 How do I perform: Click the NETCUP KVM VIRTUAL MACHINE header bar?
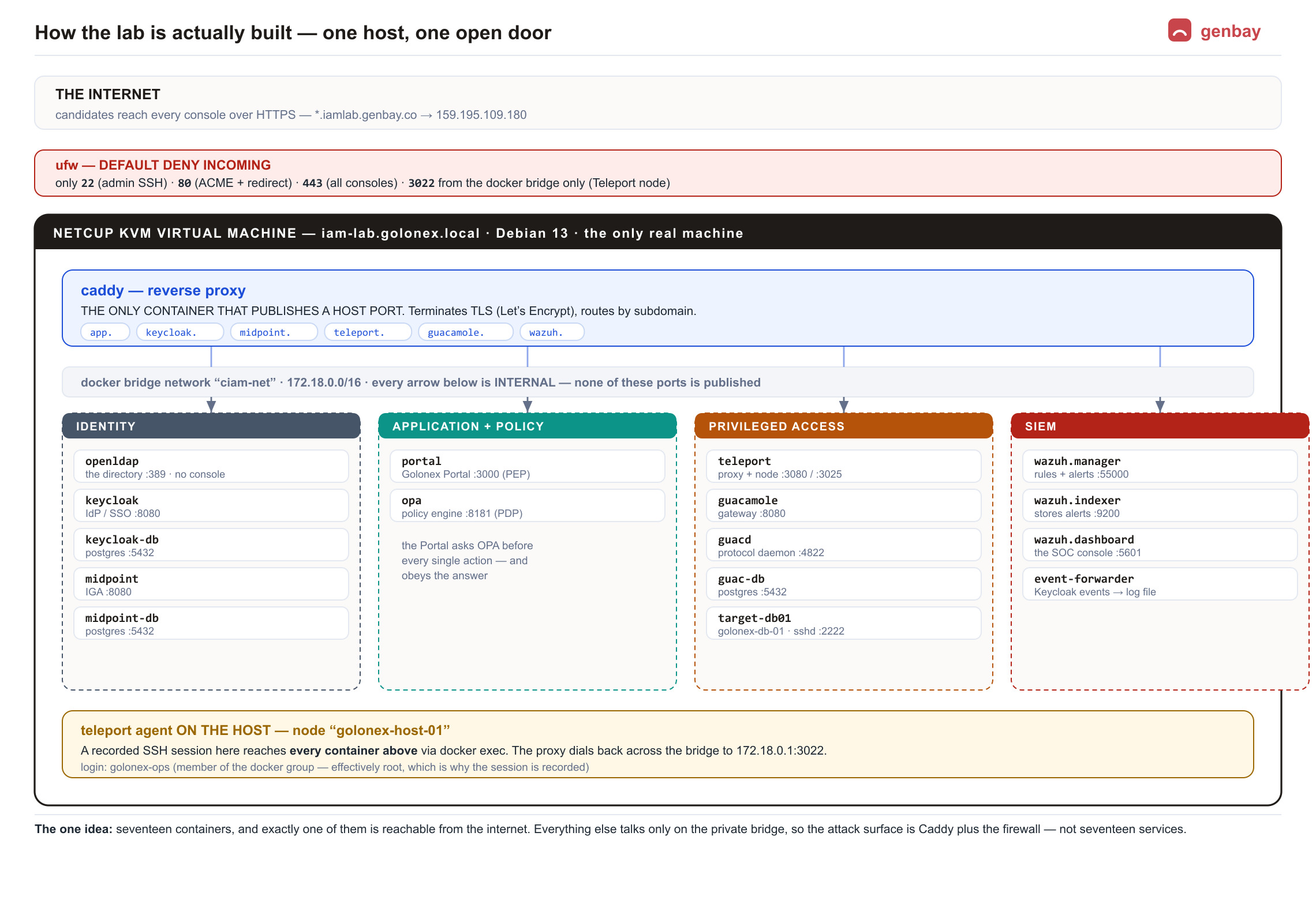pos(658,232)
